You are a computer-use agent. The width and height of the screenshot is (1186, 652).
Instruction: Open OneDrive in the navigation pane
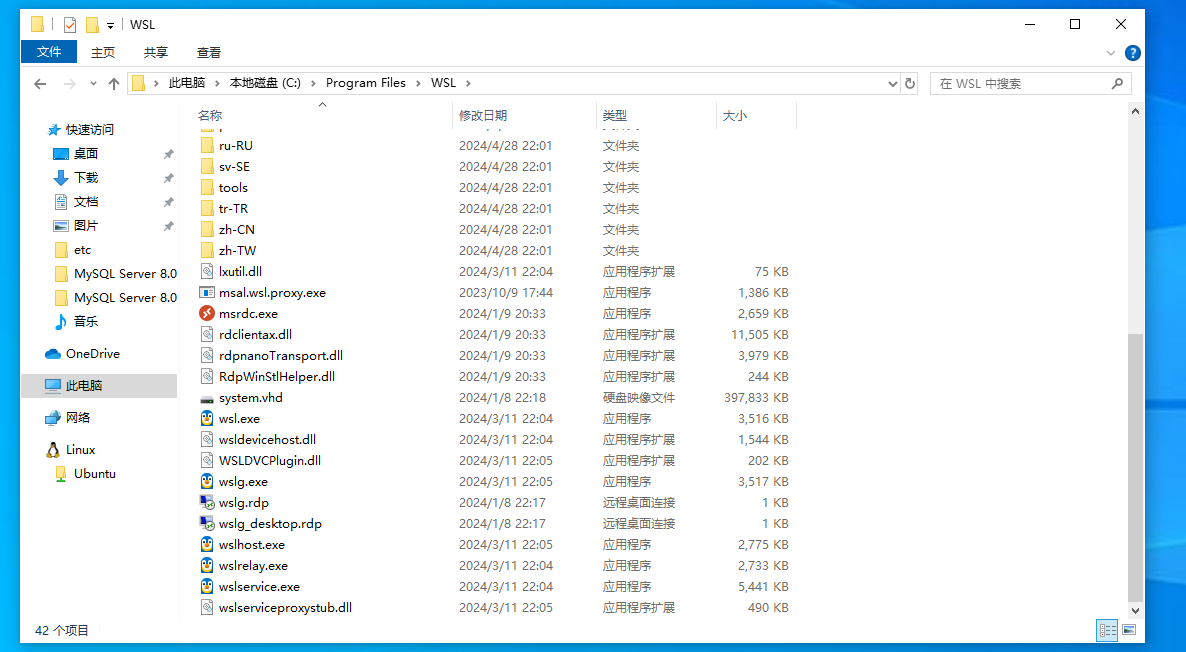click(x=82, y=353)
